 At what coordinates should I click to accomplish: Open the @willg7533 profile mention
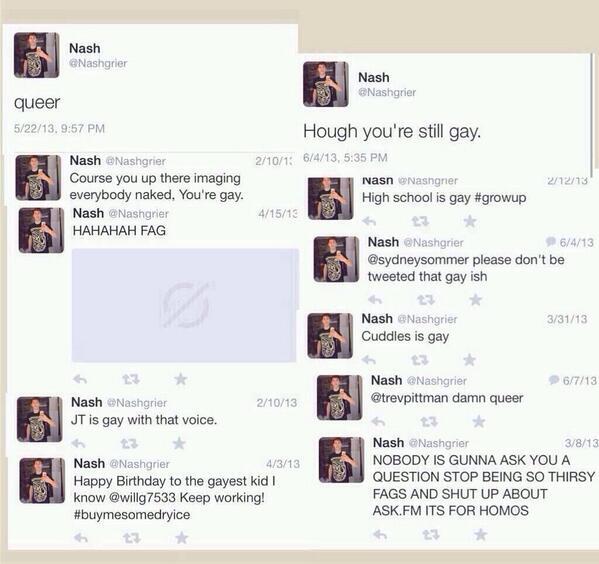(x=142, y=498)
